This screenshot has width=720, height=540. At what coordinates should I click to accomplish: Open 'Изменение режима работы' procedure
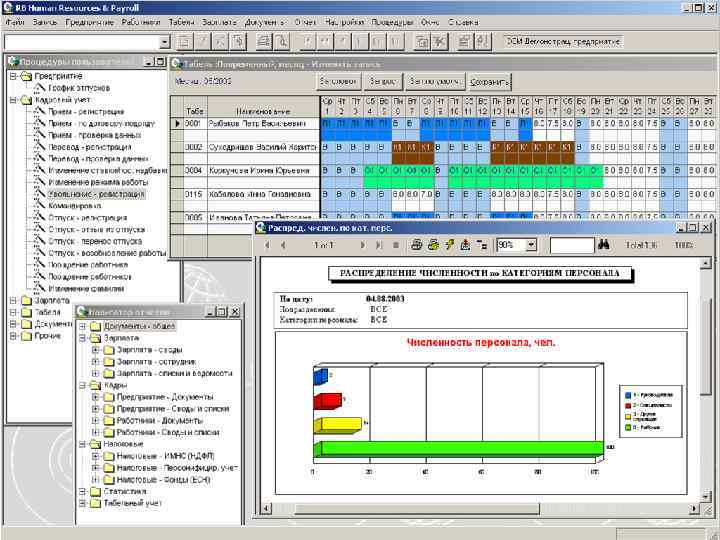[98, 182]
